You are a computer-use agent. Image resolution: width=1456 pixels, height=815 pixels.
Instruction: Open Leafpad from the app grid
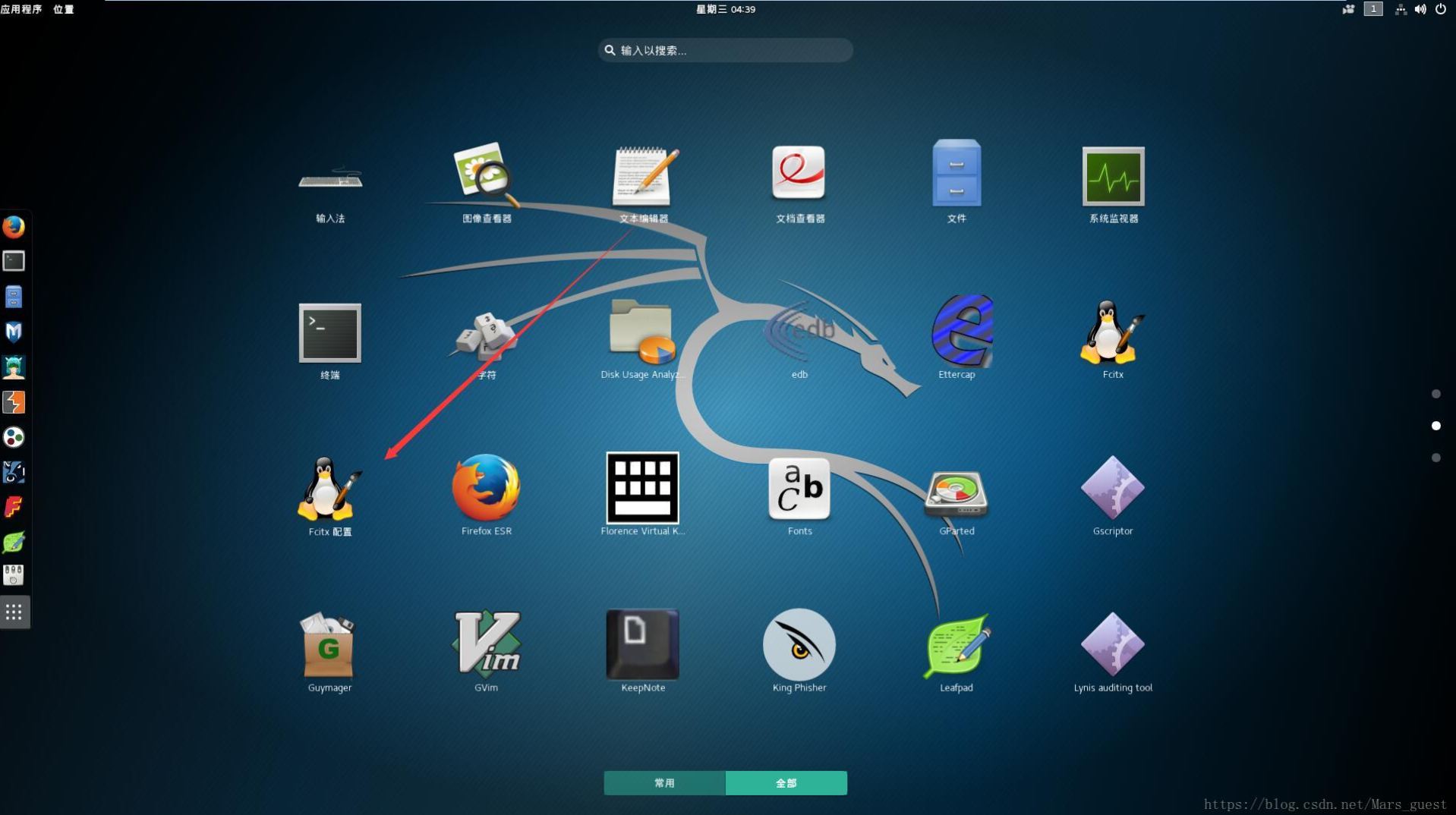point(956,653)
